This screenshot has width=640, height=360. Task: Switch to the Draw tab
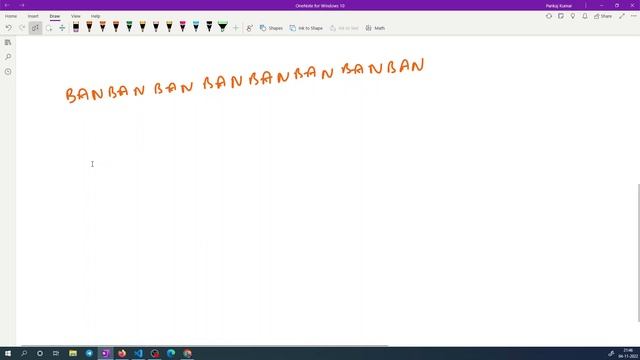click(x=55, y=16)
